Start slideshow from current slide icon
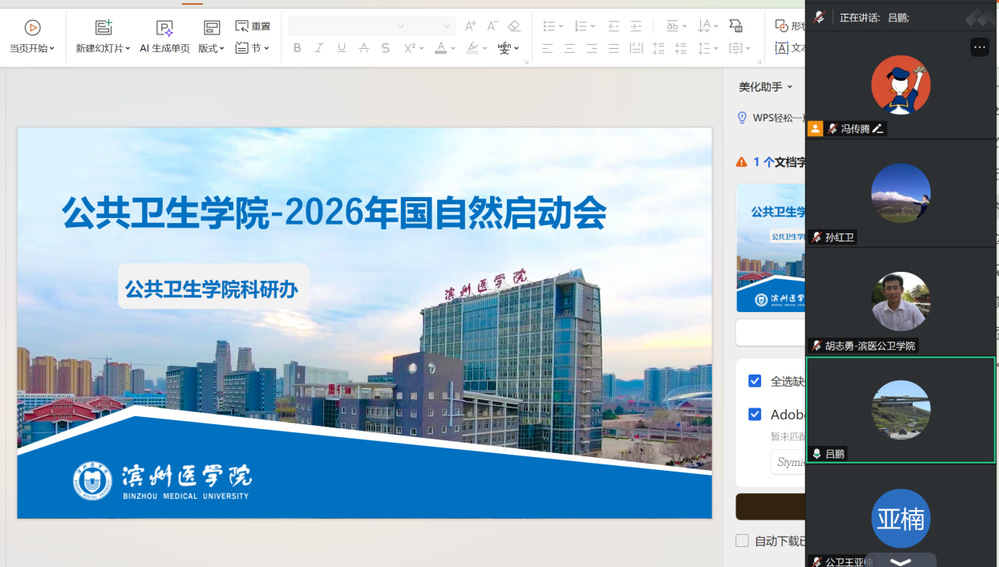This screenshot has width=999, height=567. tap(32, 27)
